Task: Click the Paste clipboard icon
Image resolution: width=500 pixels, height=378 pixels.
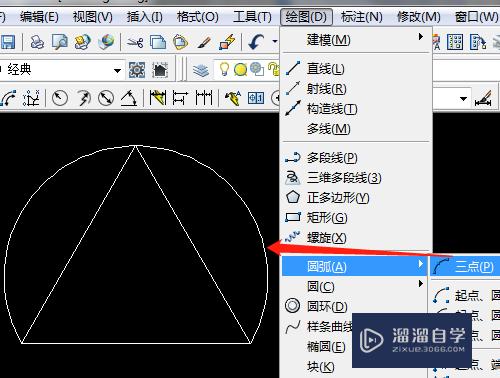Action: (180, 42)
